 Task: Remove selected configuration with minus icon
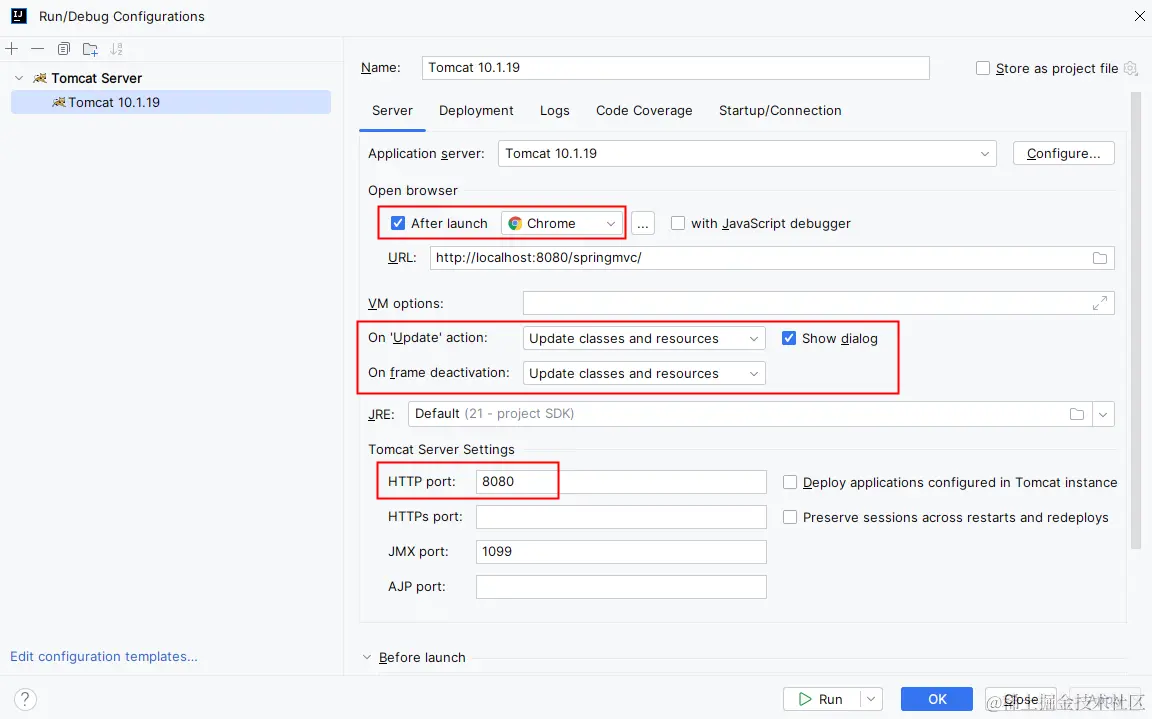[x=37, y=49]
